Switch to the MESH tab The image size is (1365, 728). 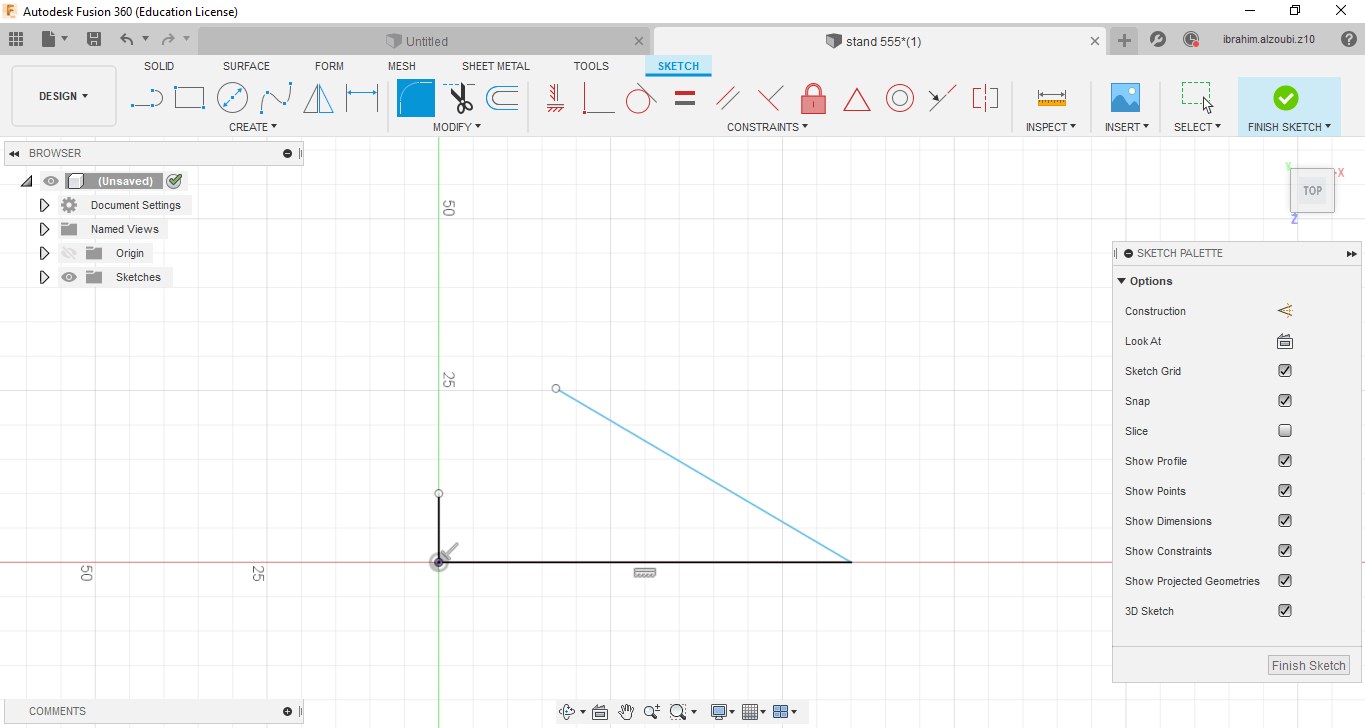coord(402,66)
